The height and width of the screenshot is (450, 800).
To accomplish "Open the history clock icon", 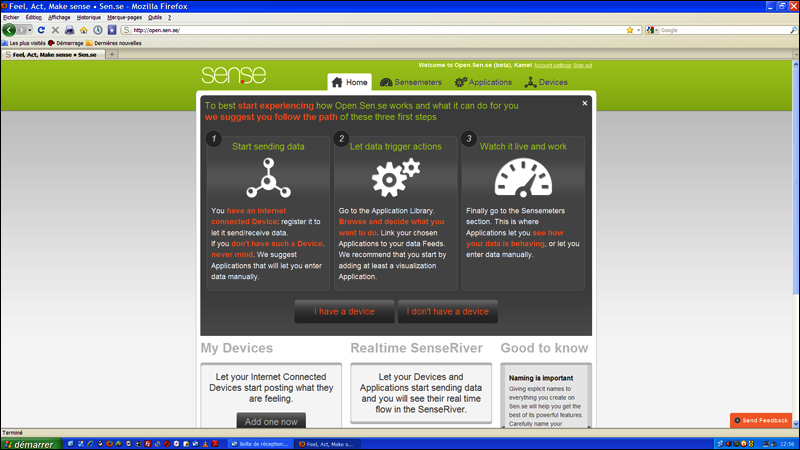I will point(97,30).
